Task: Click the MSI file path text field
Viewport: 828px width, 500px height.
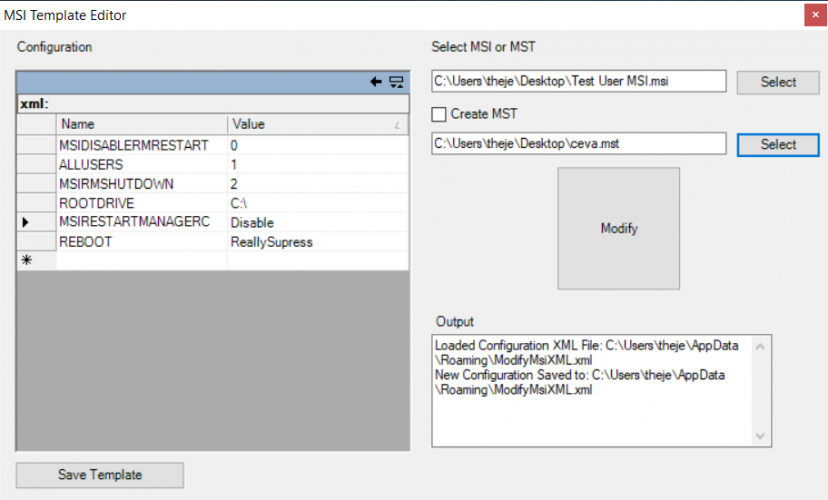Action: [578, 82]
